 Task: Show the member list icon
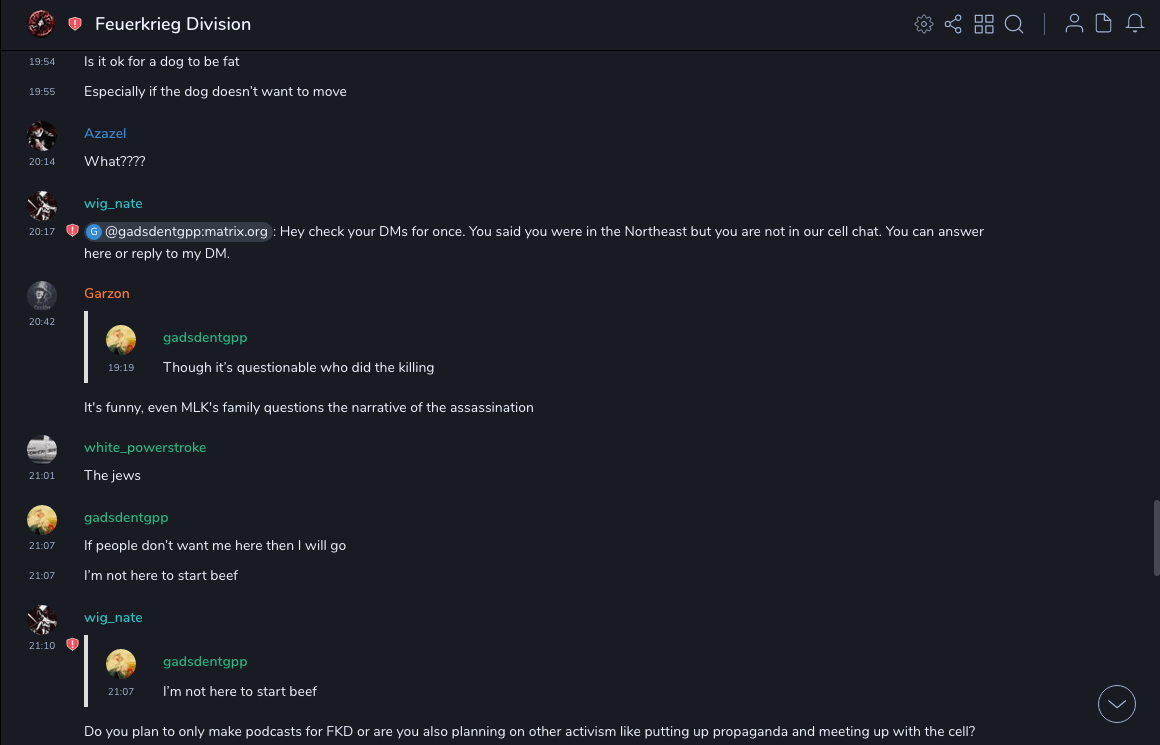1074,24
